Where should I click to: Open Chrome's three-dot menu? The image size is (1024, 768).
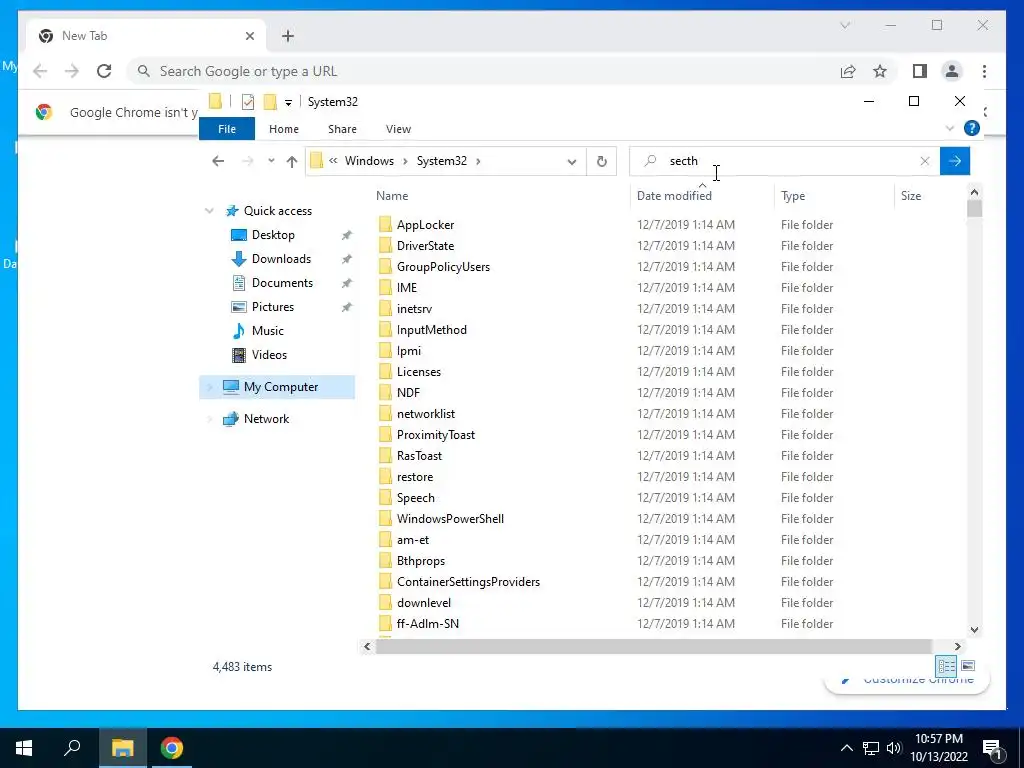(x=984, y=71)
